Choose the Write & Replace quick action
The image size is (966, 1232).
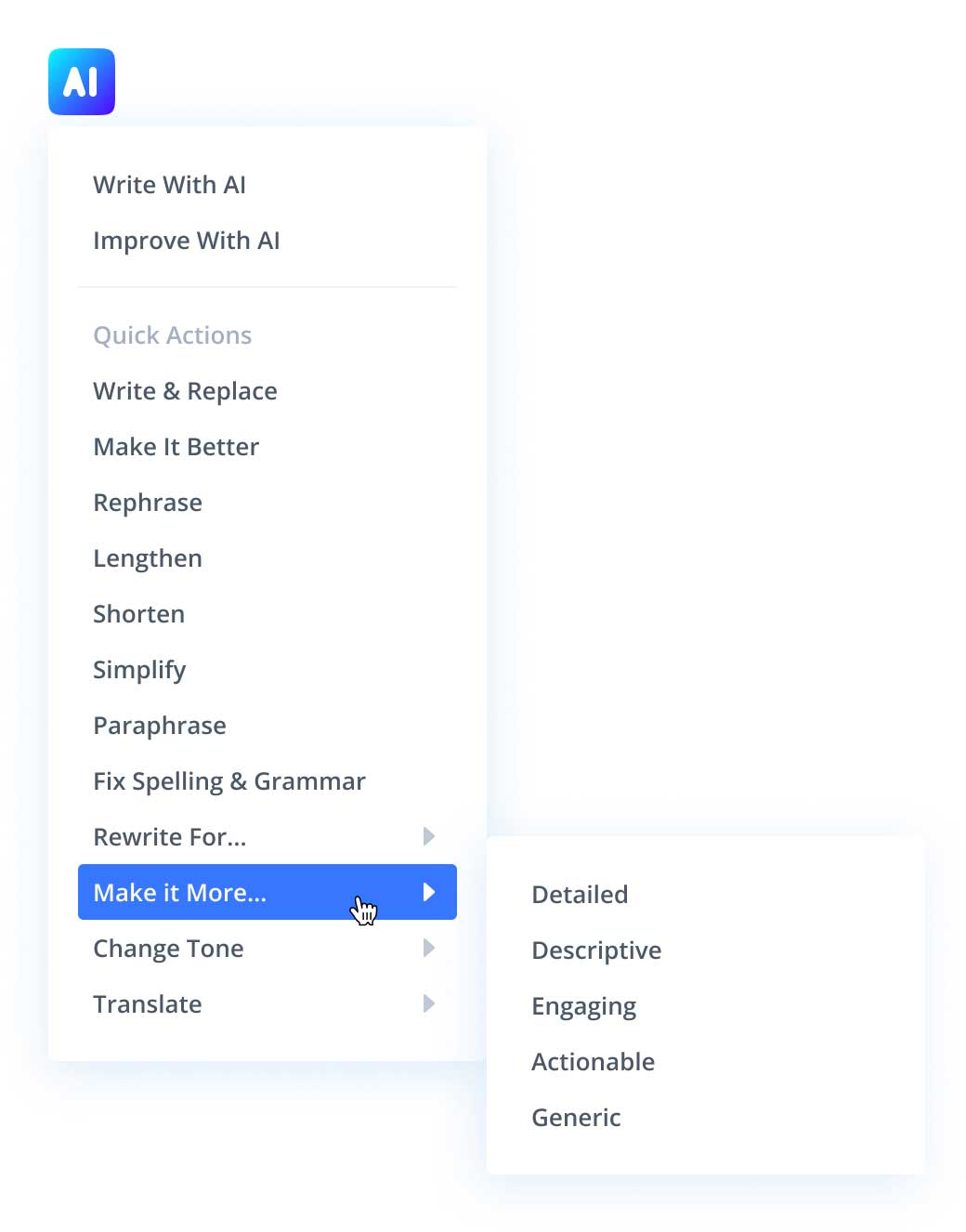point(185,390)
